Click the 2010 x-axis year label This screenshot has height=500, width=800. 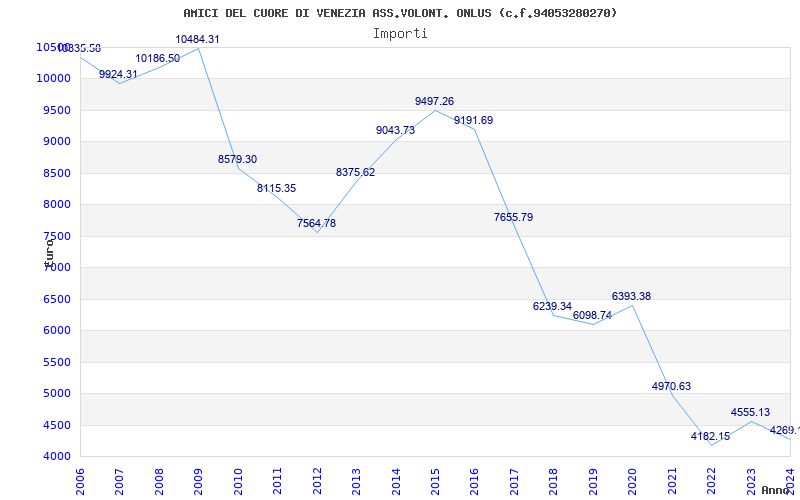[x=238, y=481]
